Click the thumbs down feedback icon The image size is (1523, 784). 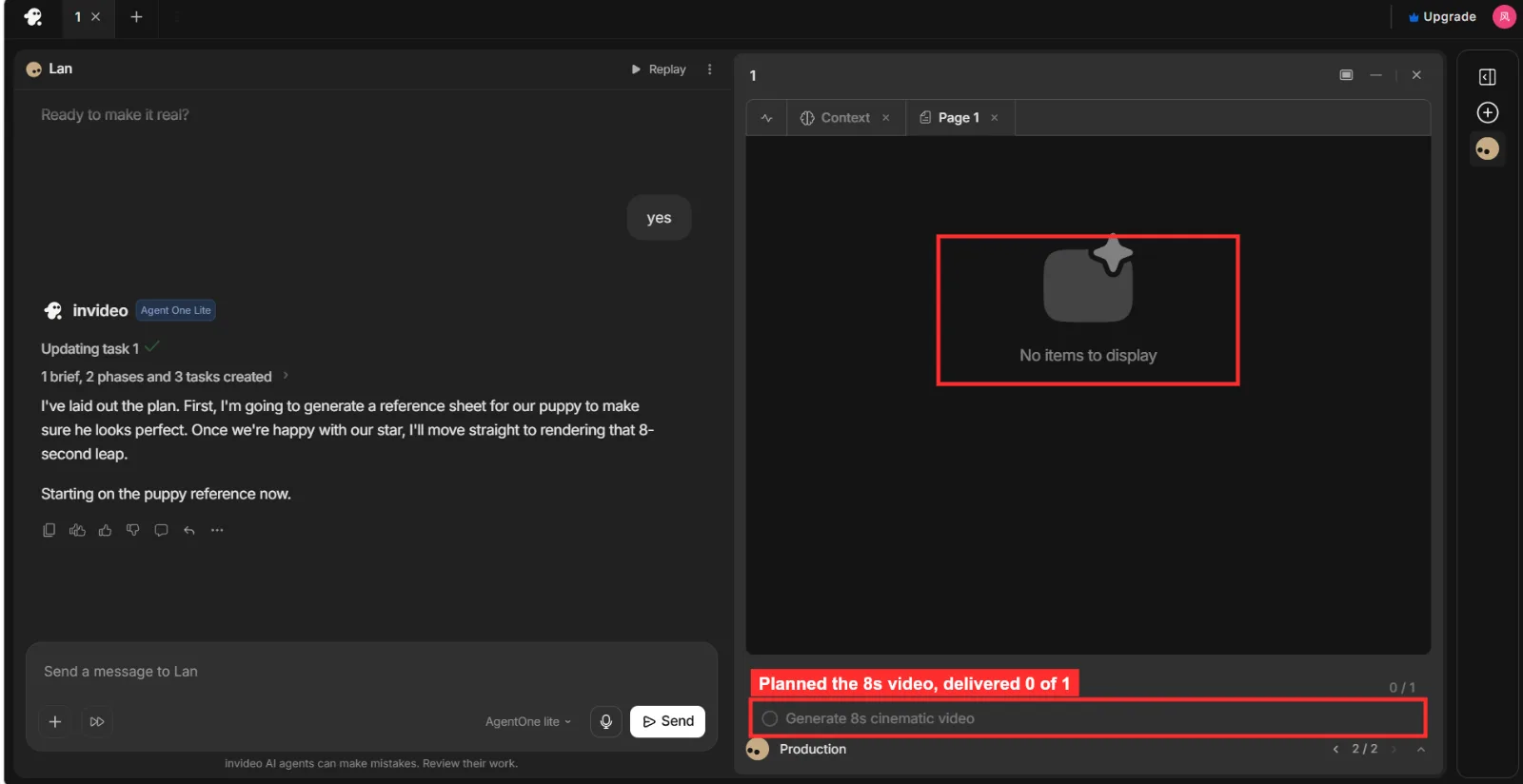(133, 530)
